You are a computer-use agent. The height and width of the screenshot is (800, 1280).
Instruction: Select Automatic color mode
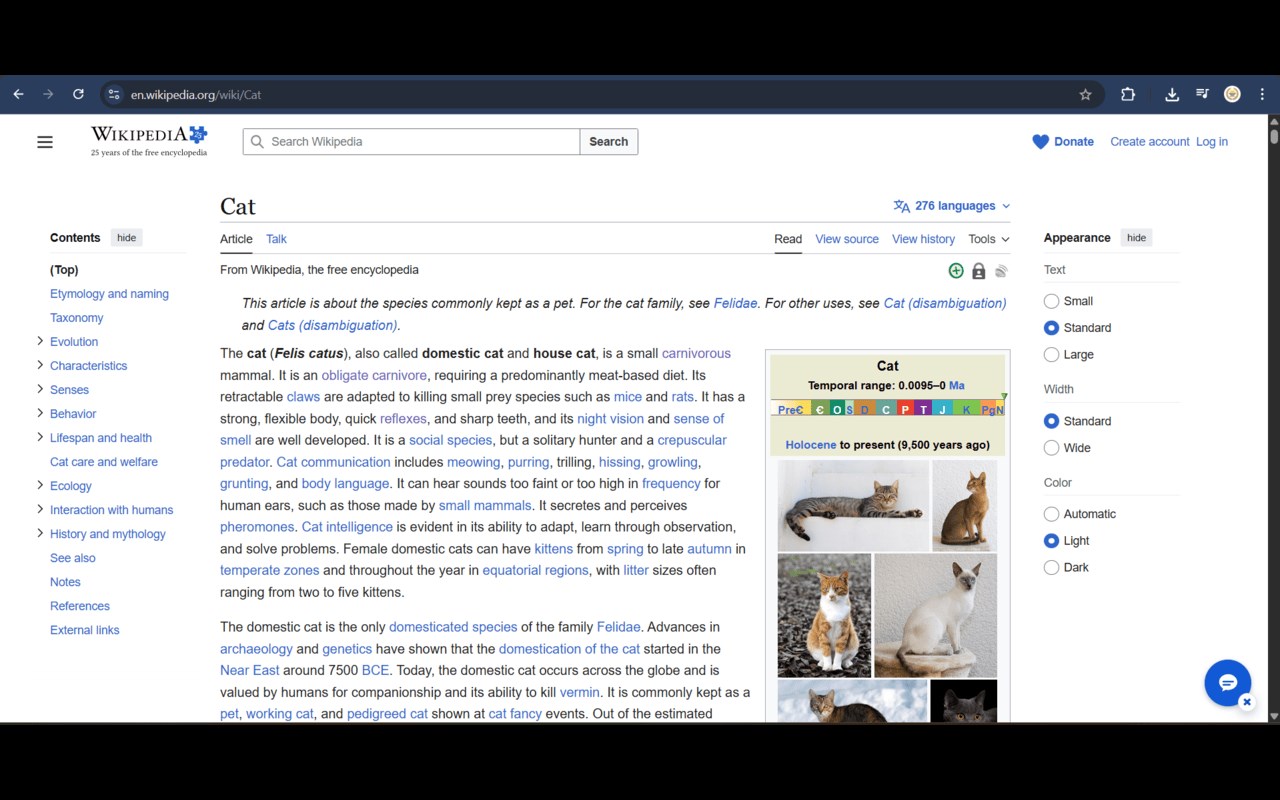[1051, 514]
